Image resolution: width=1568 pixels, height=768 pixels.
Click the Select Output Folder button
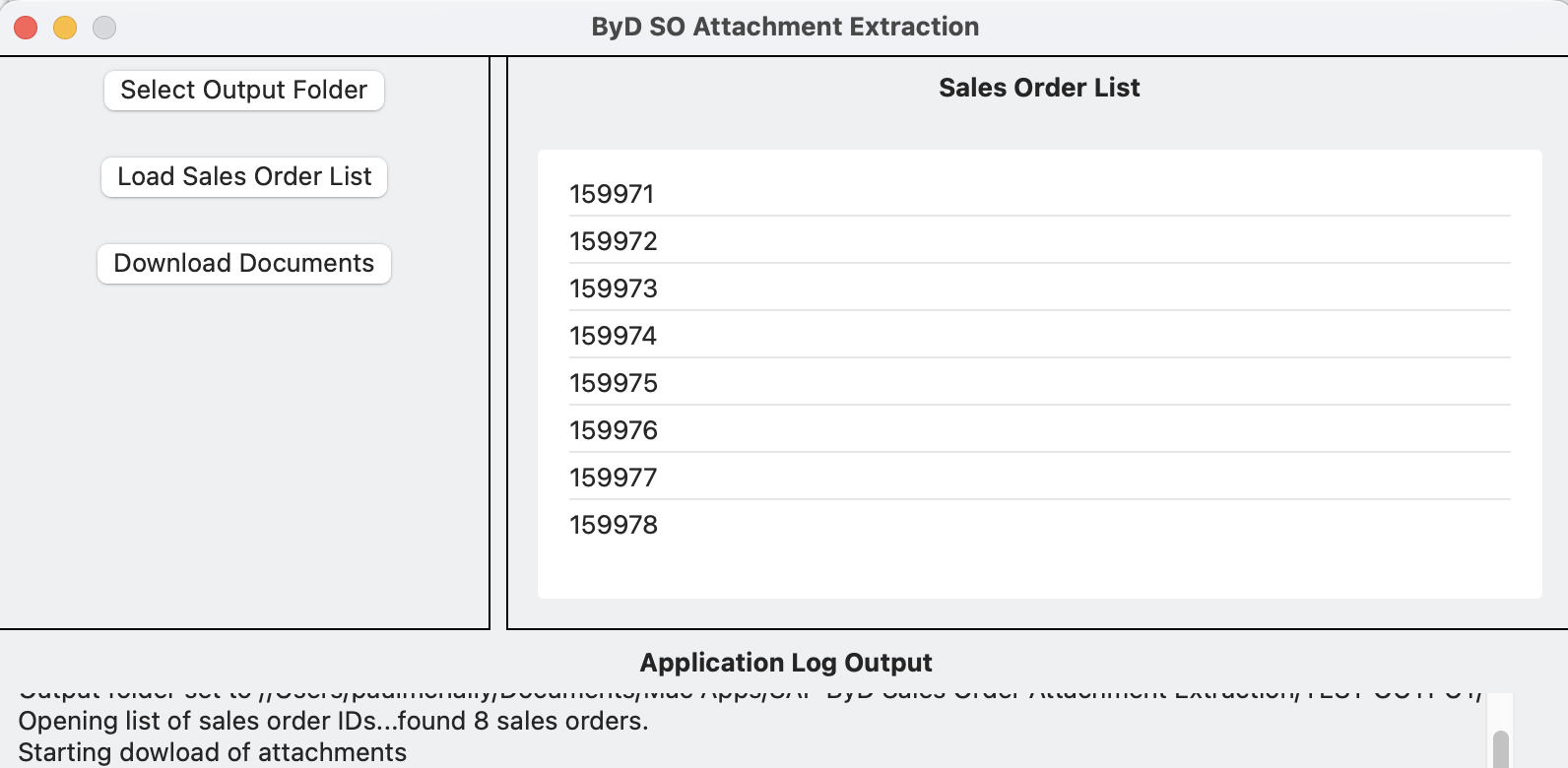click(x=243, y=90)
